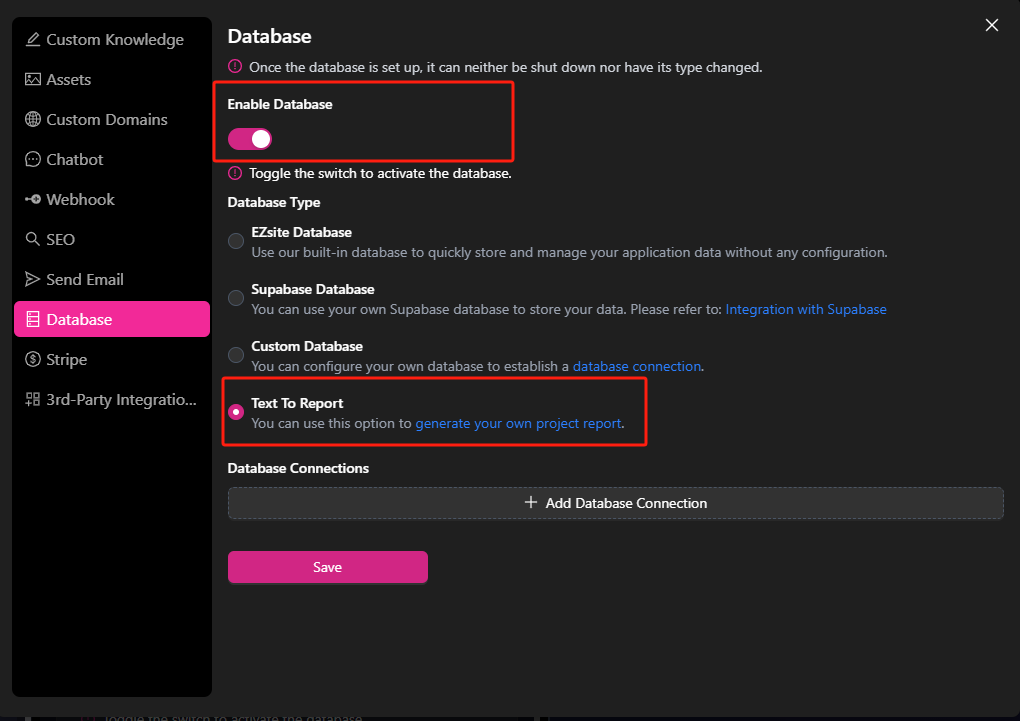1020x721 pixels.
Task: Click the Add Database Connection button
Action: pos(615,503)
